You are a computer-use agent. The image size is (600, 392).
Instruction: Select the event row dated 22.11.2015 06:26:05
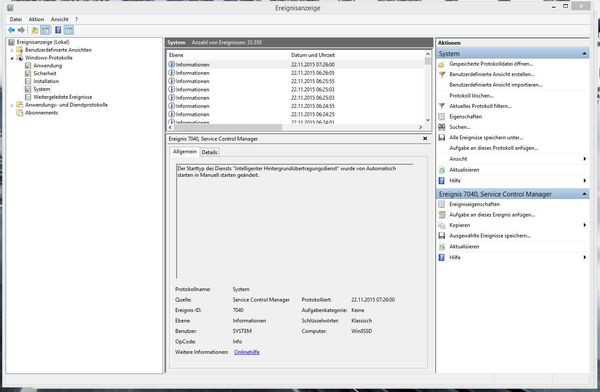click(296, 73)
